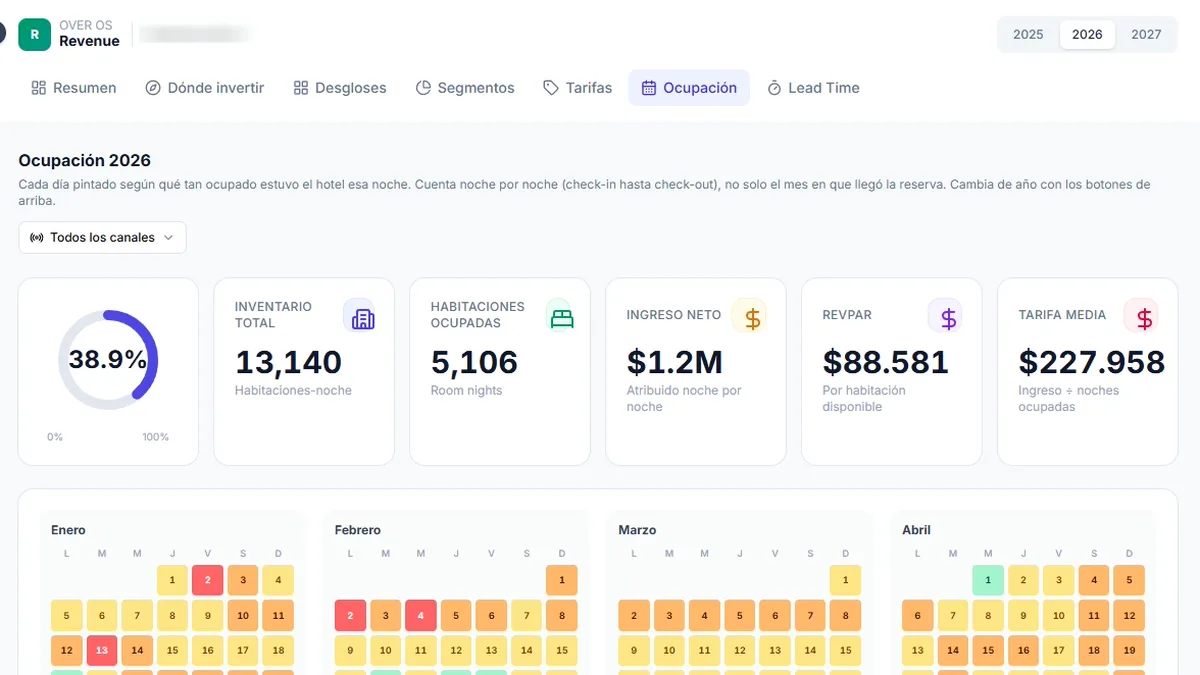Image resolution: width=1200 pixels, height=675 pixels.
Task: Select Enero day 2 red cell
Action: coord(207,580)
